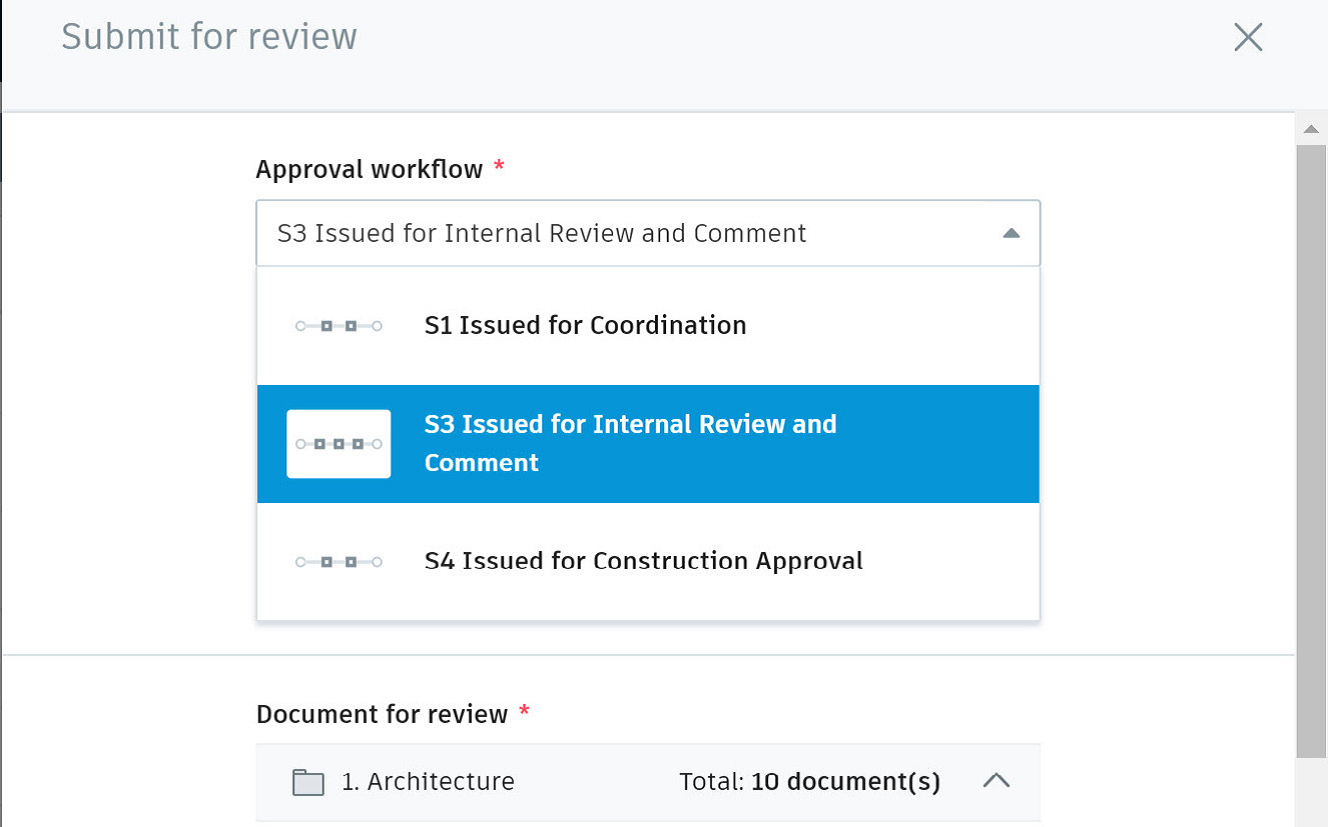Image resolution: width=1328 pixels, height=827 pixels.
Task: Click the S4 workflow steps diagram icon
Action: pos(339,562)
